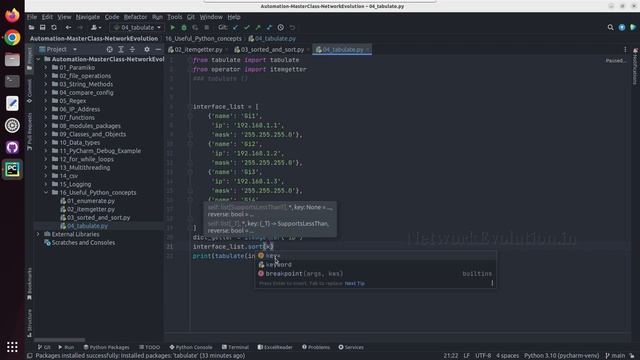The height and width of the screenshot is (360, 640).
Task: Expand the 13_Multithreading folder
Action: coord(46,167)
